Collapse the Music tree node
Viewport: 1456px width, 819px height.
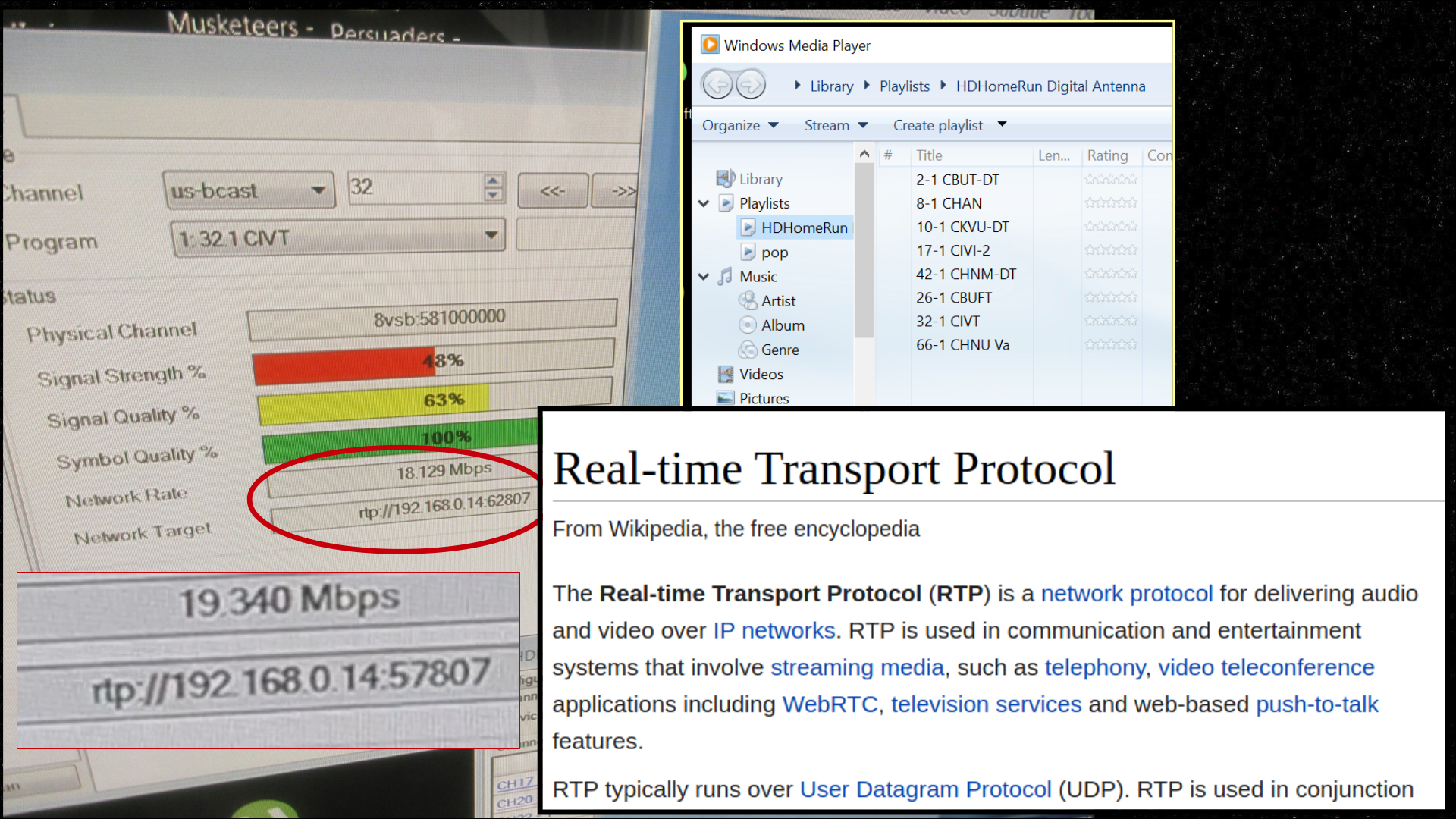[704, 277]
